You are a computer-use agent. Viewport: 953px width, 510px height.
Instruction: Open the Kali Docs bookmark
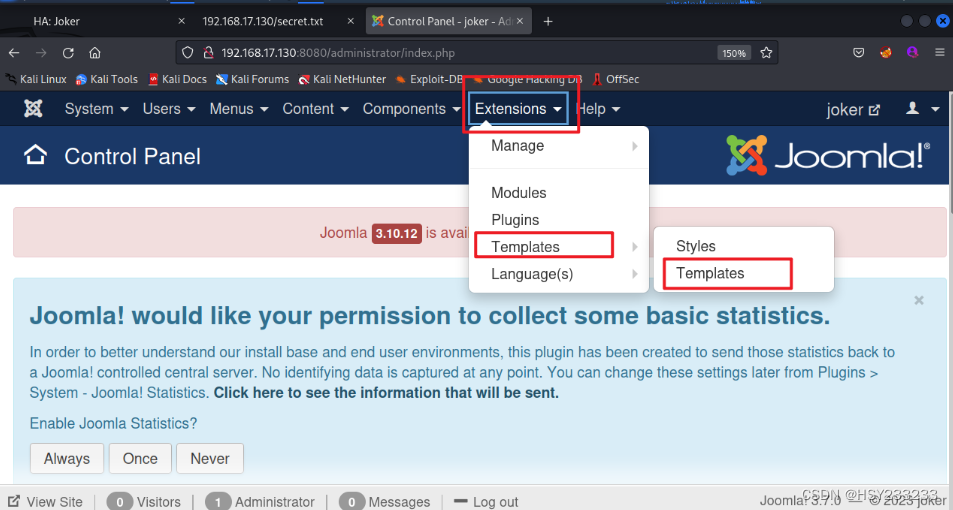(177, 79)
